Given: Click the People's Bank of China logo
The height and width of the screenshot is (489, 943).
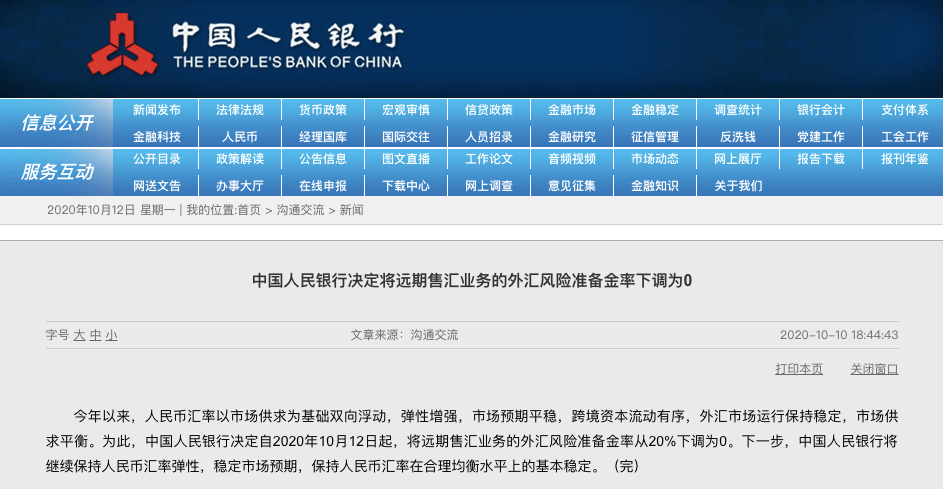Looking at the screenshot, I should [122, 47].
